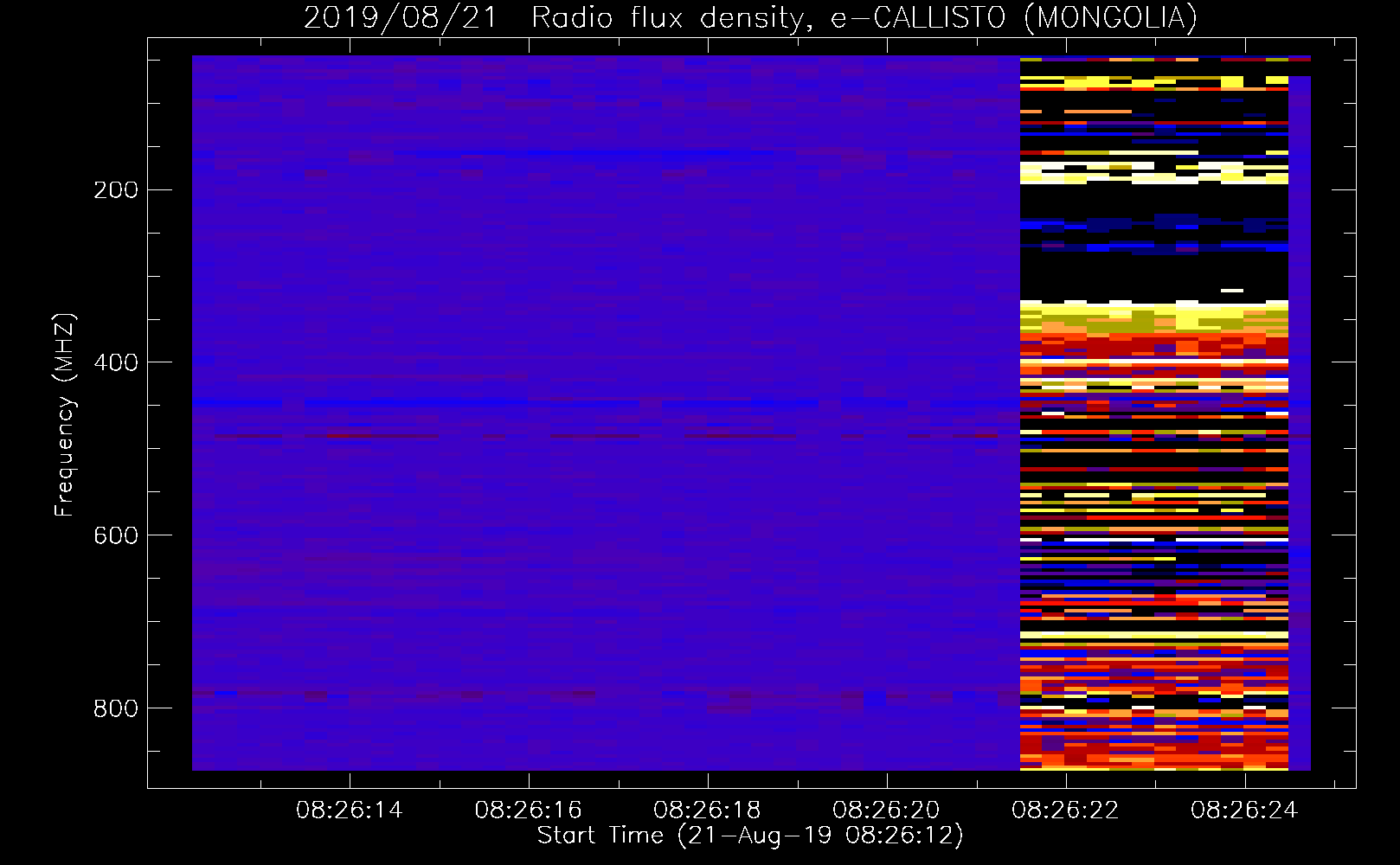Click the 08:26:18 time tick label
Viewport: 1400px width, 865px height.
[x=708, y=811]
